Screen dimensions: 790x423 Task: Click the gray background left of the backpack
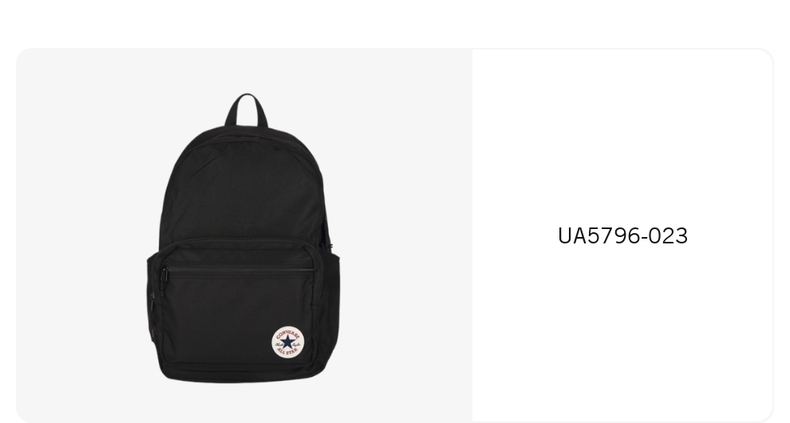pos(81,237)
